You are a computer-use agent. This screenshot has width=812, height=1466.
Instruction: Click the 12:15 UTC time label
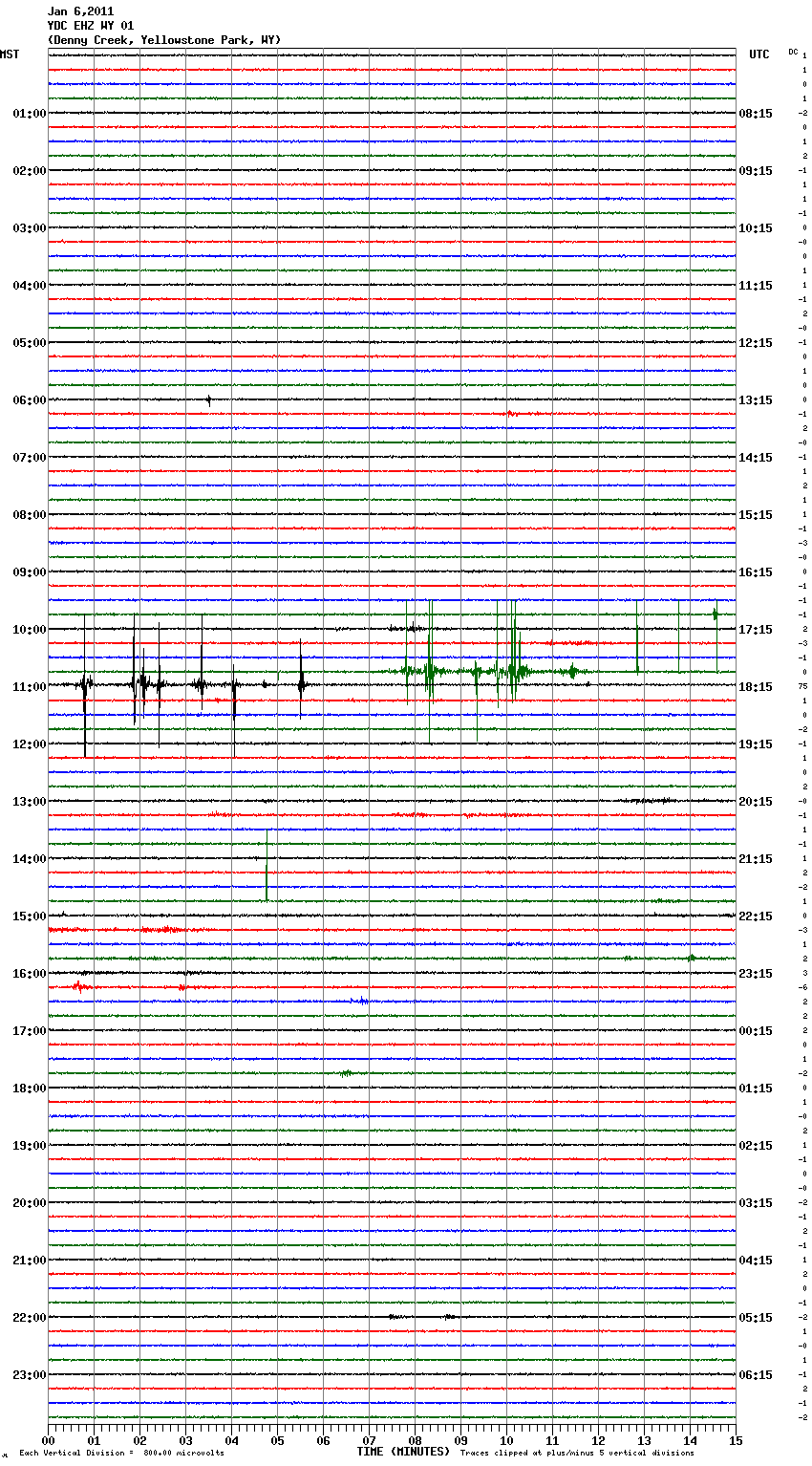(756, 343)
